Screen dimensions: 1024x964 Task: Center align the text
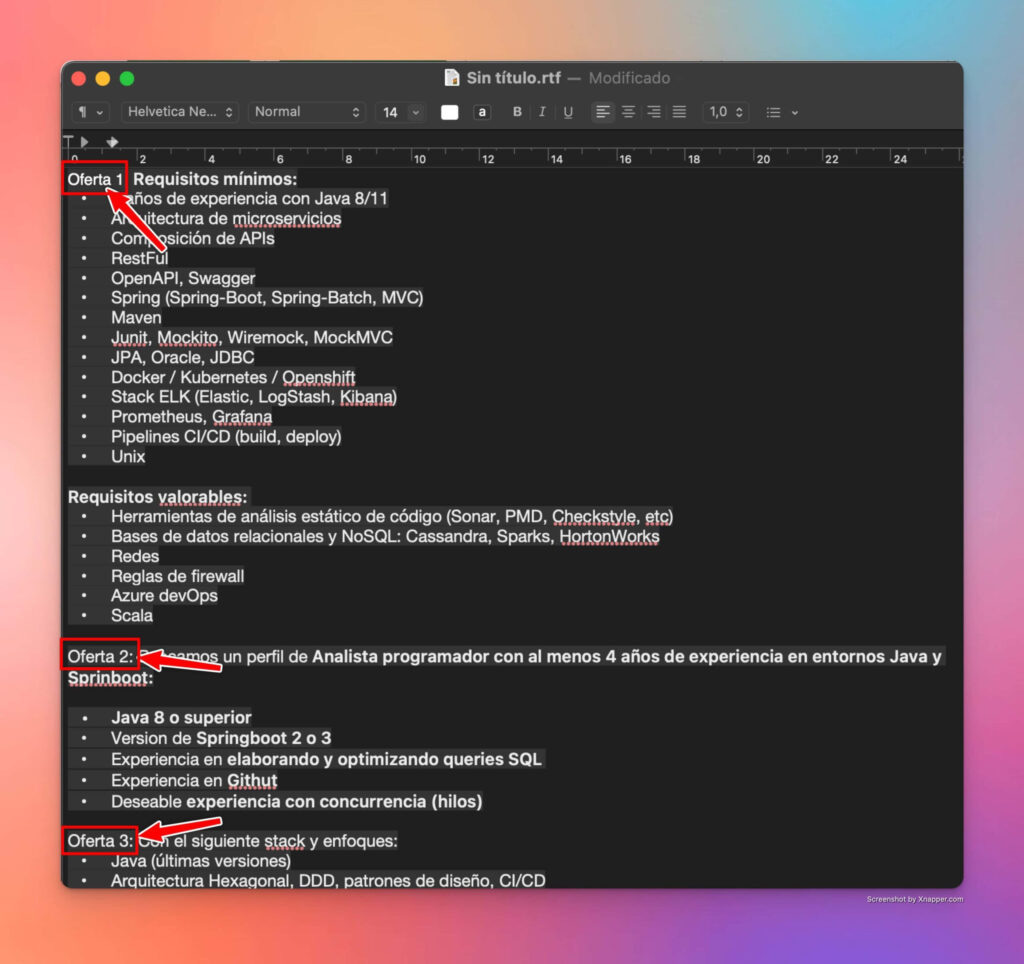coord(628,112)
